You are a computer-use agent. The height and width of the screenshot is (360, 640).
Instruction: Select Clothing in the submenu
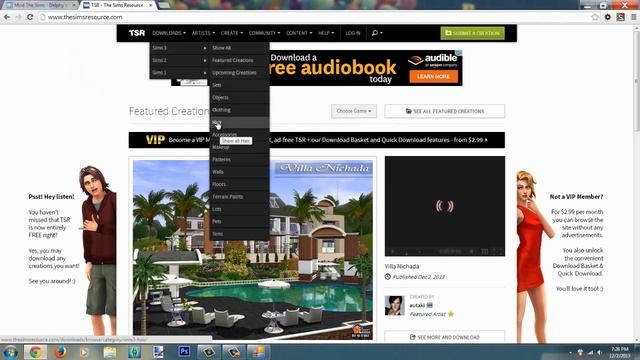click(x=240, y=110)
